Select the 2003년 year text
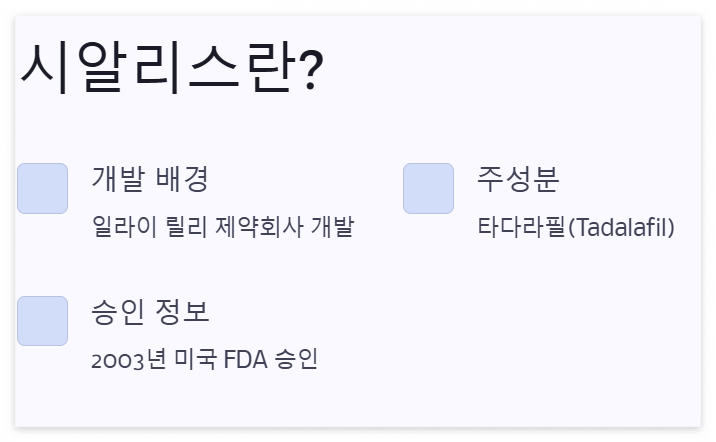This screenshot has height=442, width=716. pos(128,359)
